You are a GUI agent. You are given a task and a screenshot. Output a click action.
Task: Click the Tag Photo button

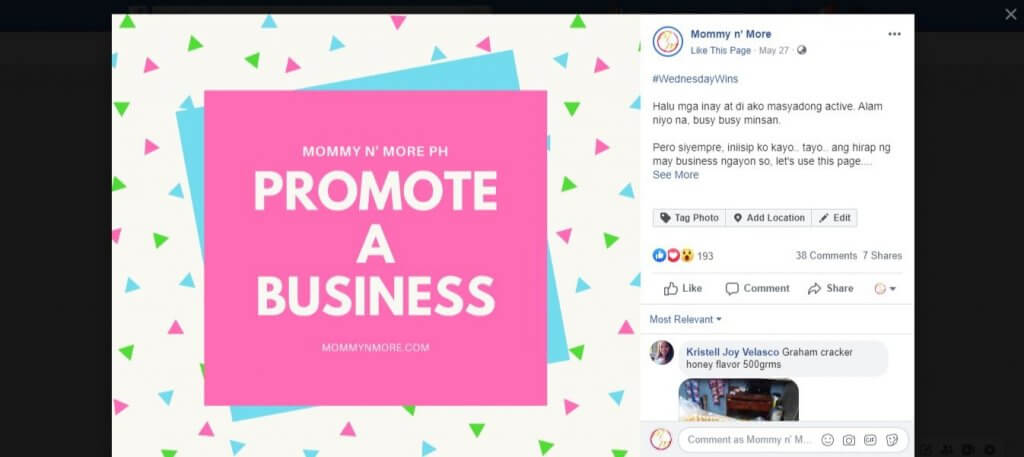click(689, 218)
